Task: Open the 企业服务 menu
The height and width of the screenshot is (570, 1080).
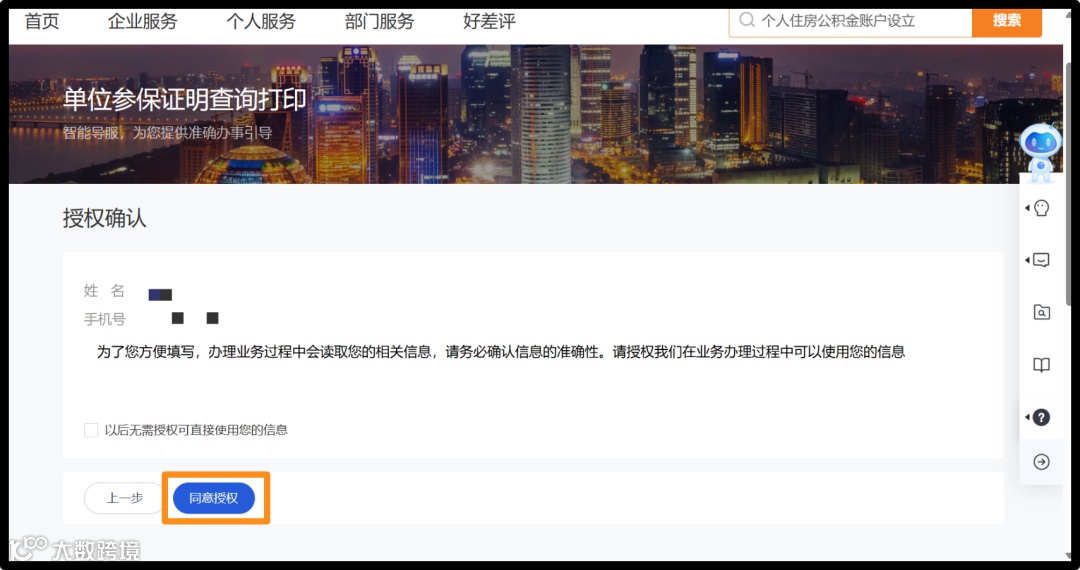Action: pyautogui.click(x=143, y=21)
